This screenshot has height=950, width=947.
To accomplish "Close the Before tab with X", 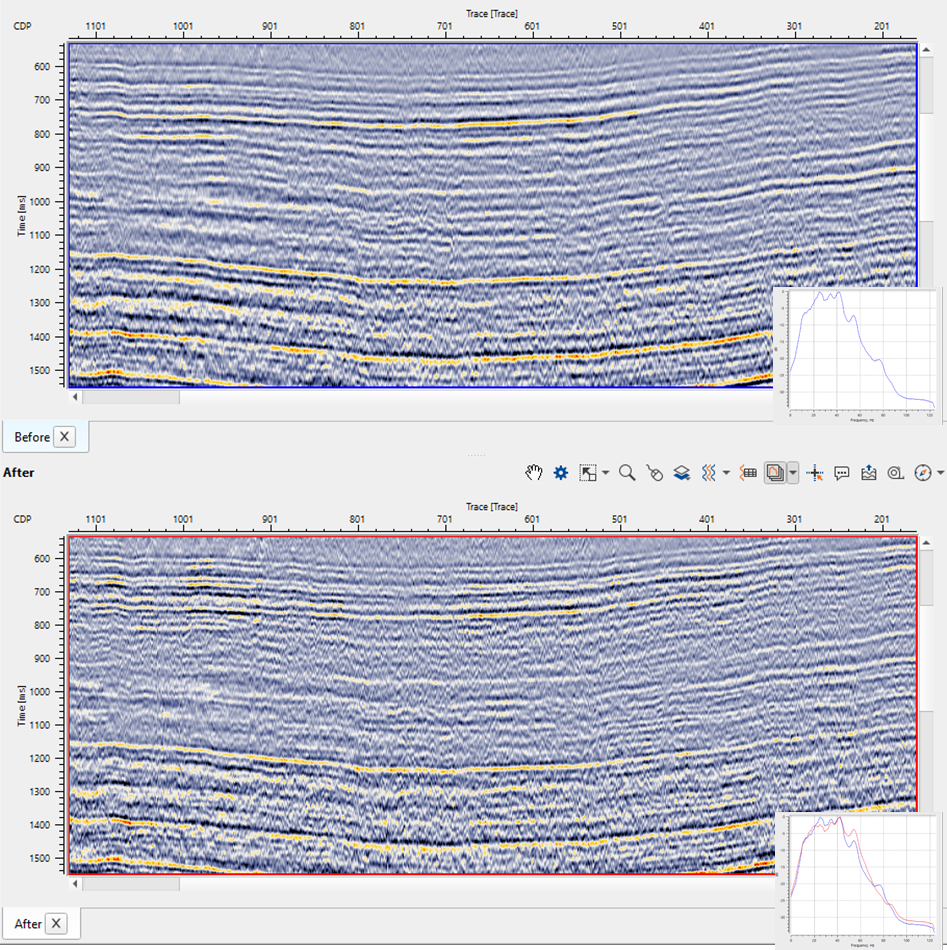I will [64, 437].
